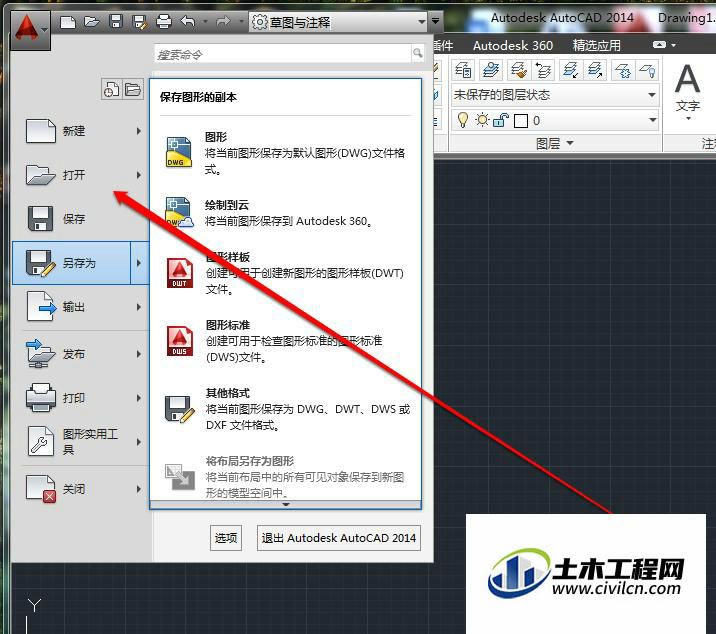Click the Redo arrow icon
Screen dimensions: 716x634
[223, 21]
